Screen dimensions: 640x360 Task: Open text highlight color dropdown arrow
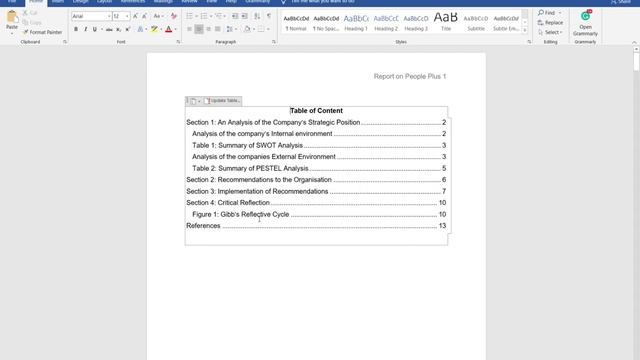tap(161, 29)
